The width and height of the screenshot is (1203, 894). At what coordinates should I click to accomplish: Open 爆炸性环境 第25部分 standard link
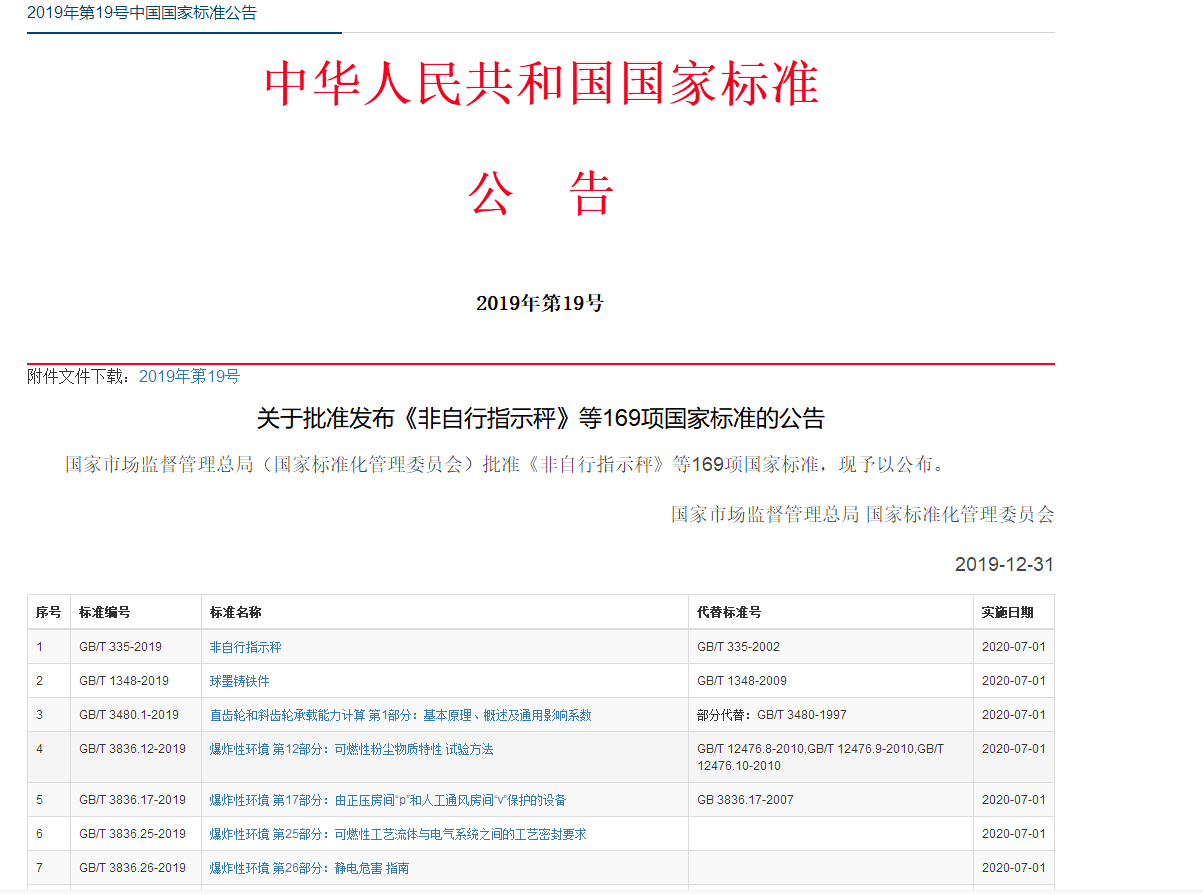(397, 834)
